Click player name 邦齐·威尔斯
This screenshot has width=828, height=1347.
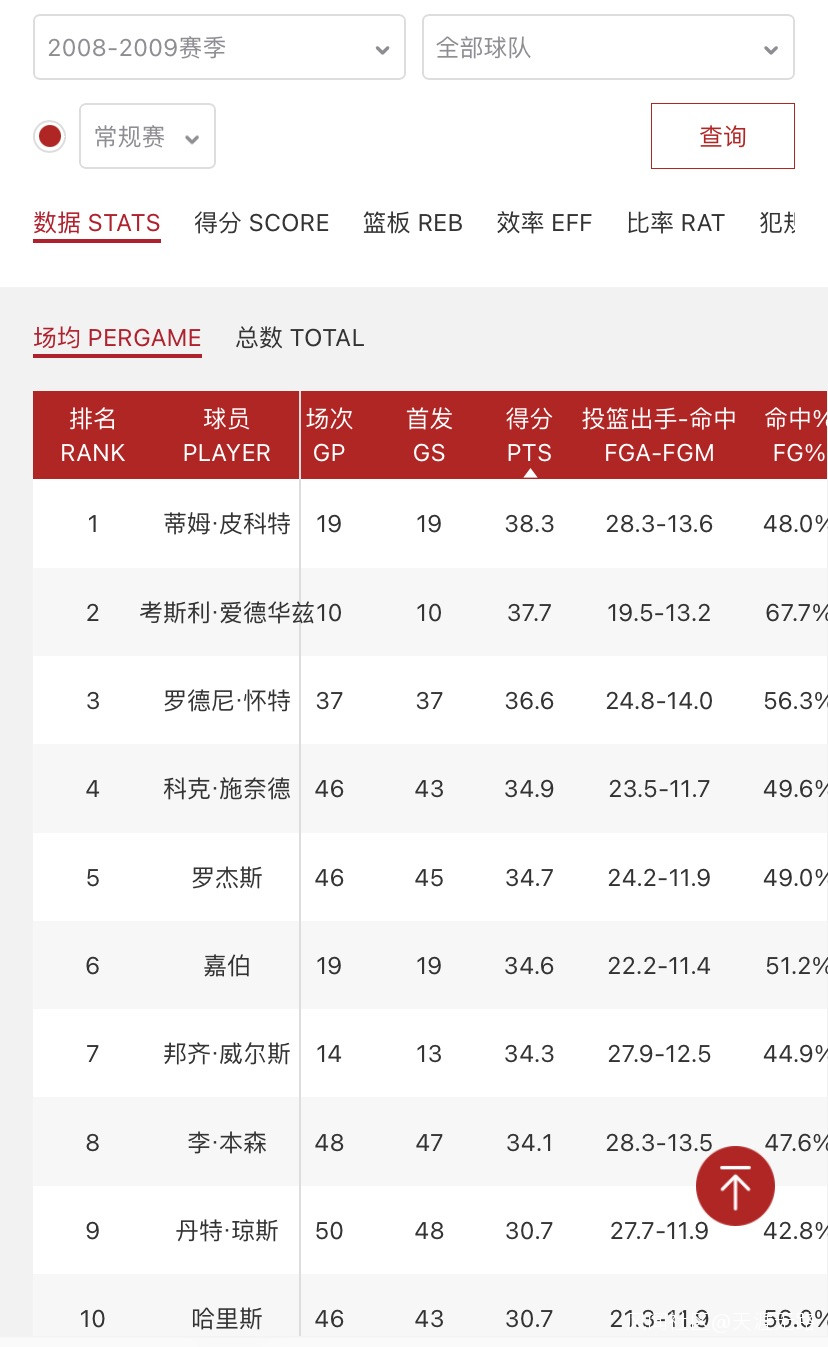pyautogui.click(x=227, y=1054)
